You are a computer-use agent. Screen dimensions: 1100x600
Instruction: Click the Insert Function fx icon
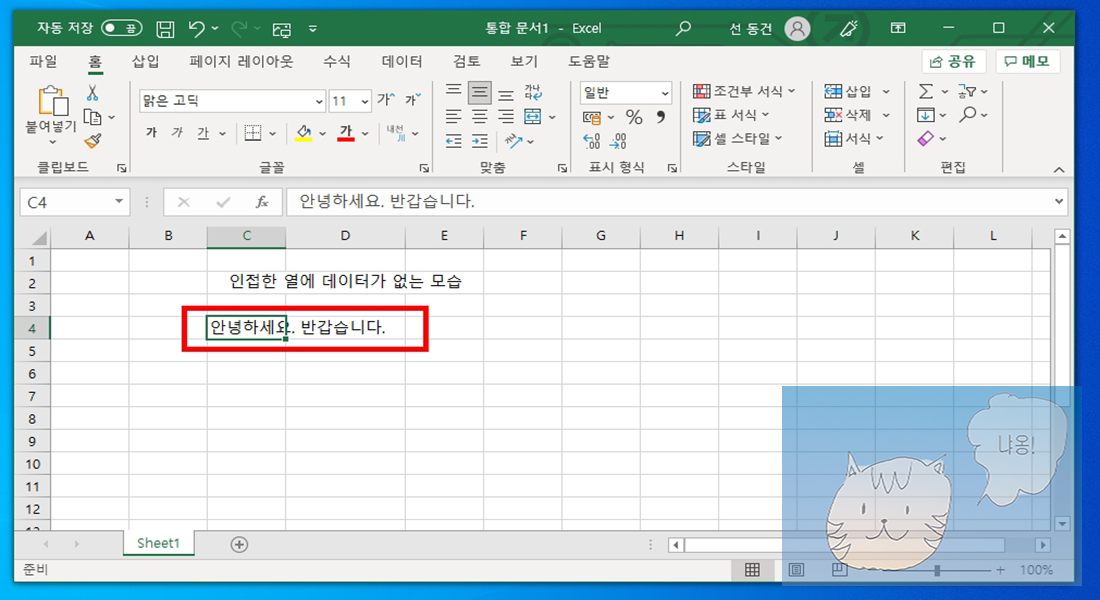click(262, 202)
